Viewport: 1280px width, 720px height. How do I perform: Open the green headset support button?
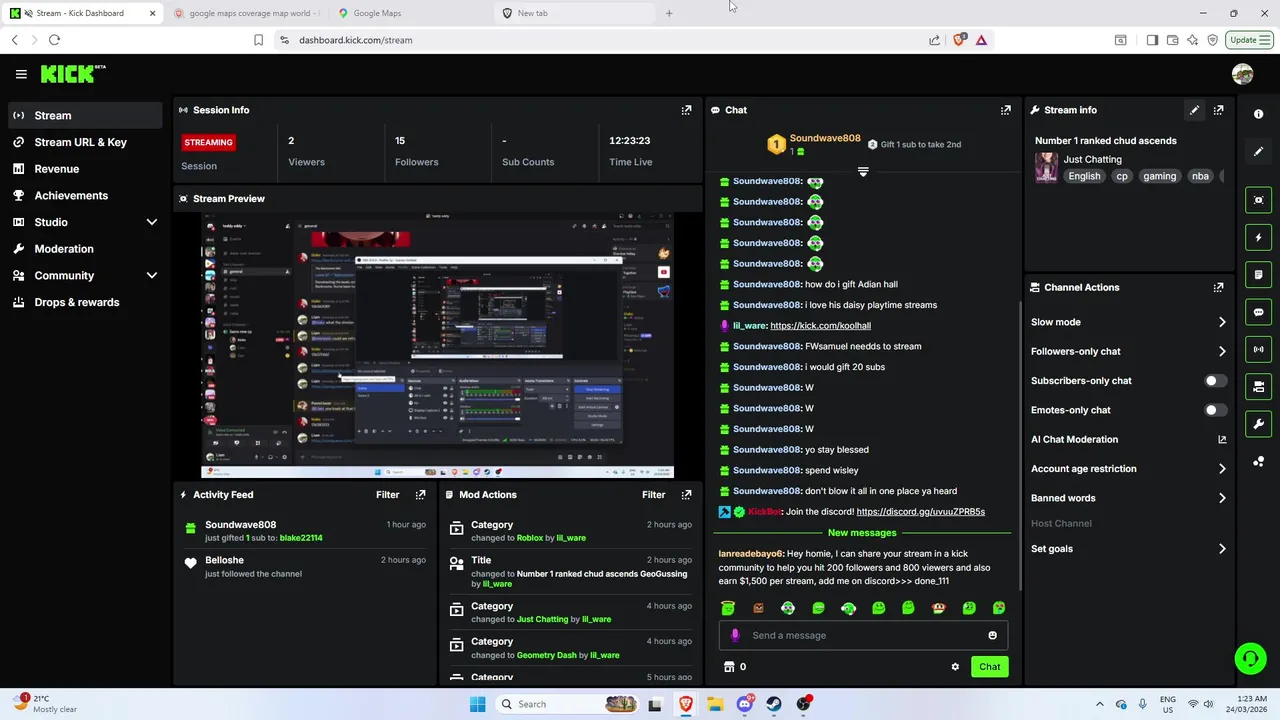point(1250,658)
